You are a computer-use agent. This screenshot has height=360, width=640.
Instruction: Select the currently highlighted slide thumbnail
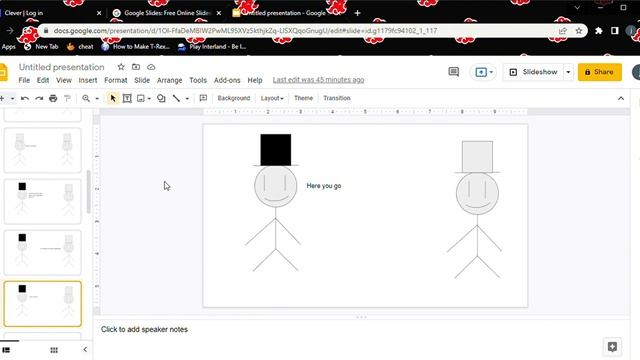(42, 304)
